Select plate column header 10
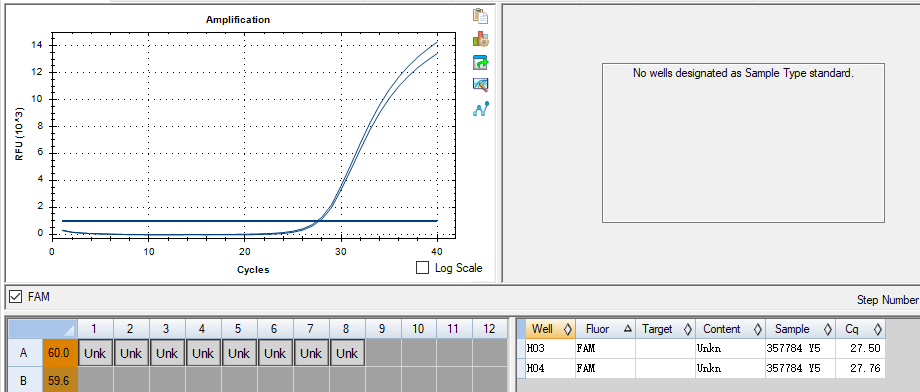The width and height of the screenshot is (920, 392). (x=418, y=329)
